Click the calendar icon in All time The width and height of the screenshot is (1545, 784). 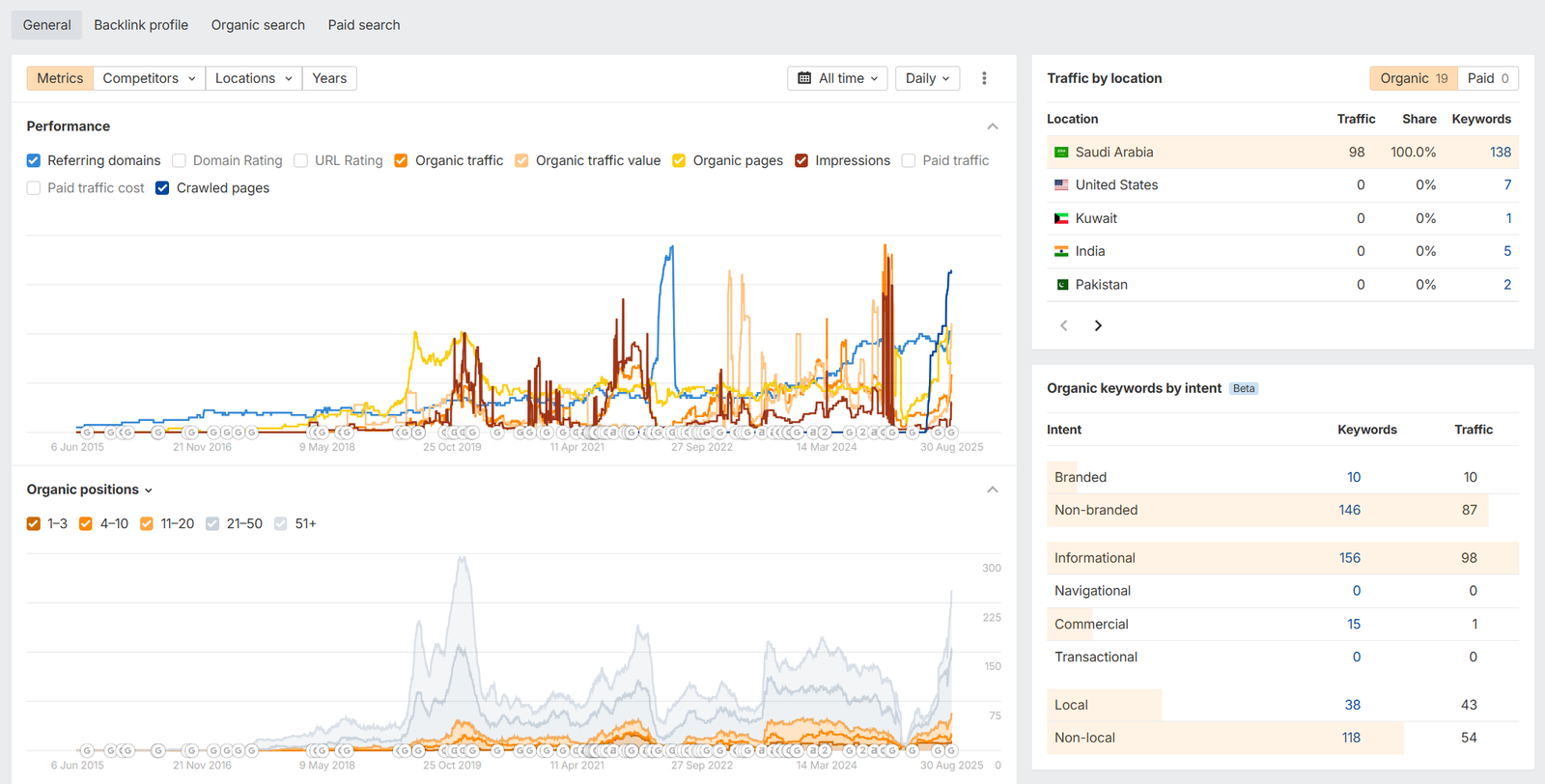point(804,78)
